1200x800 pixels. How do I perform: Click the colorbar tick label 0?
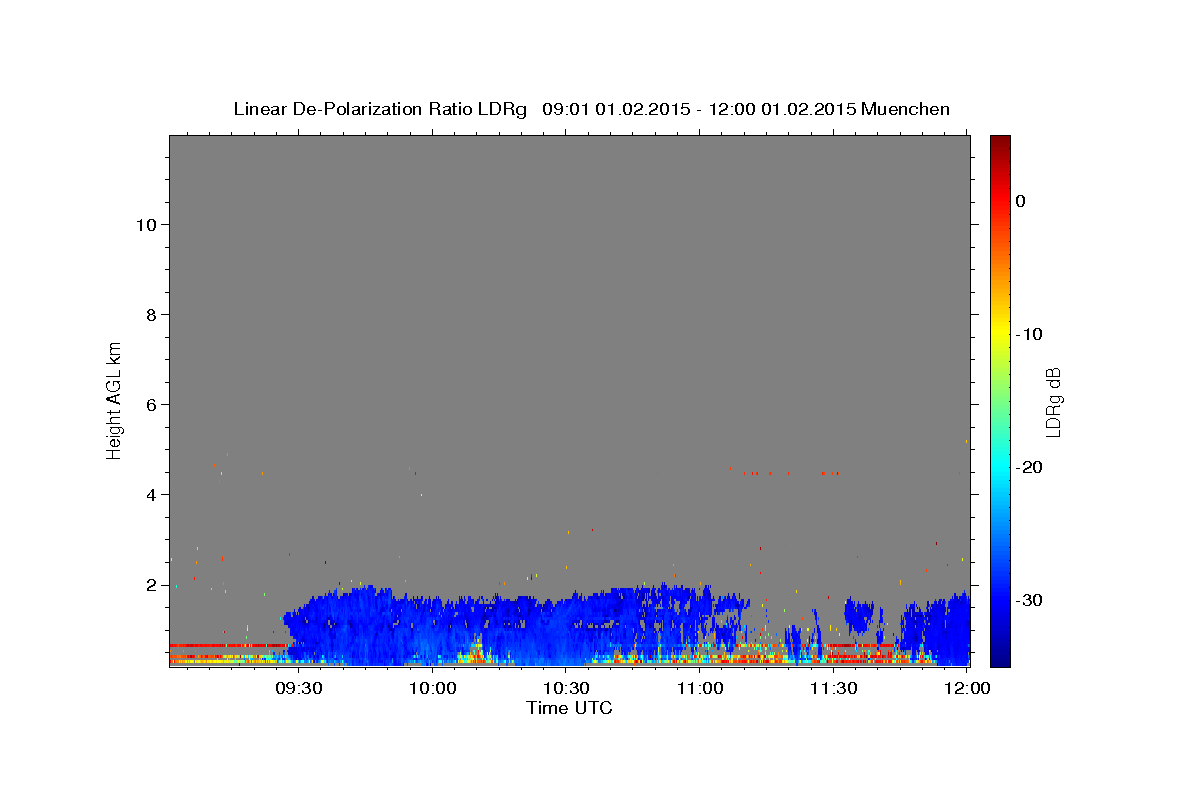[1020, 201]
